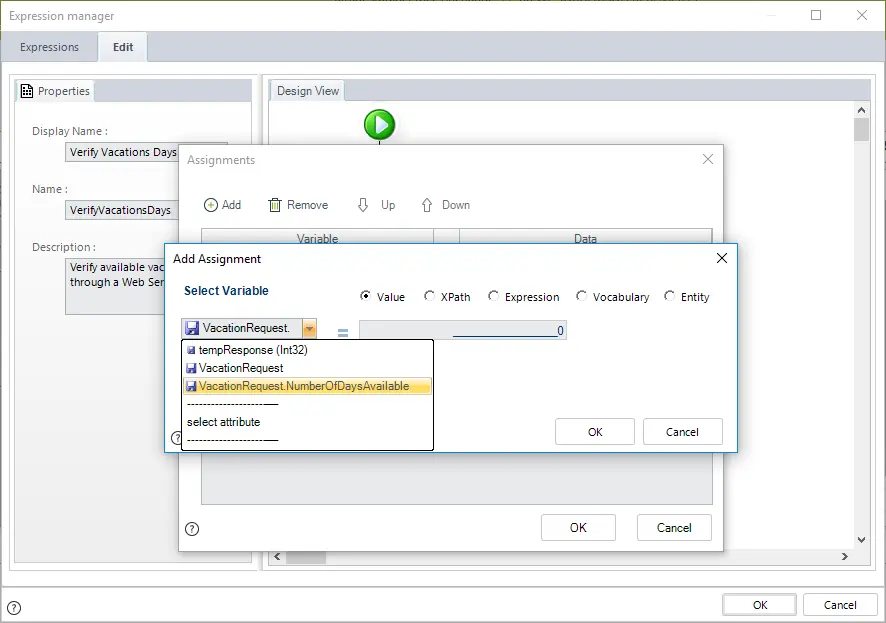Select the XPath radio button
886x623 pixels.
pos(429,296)
